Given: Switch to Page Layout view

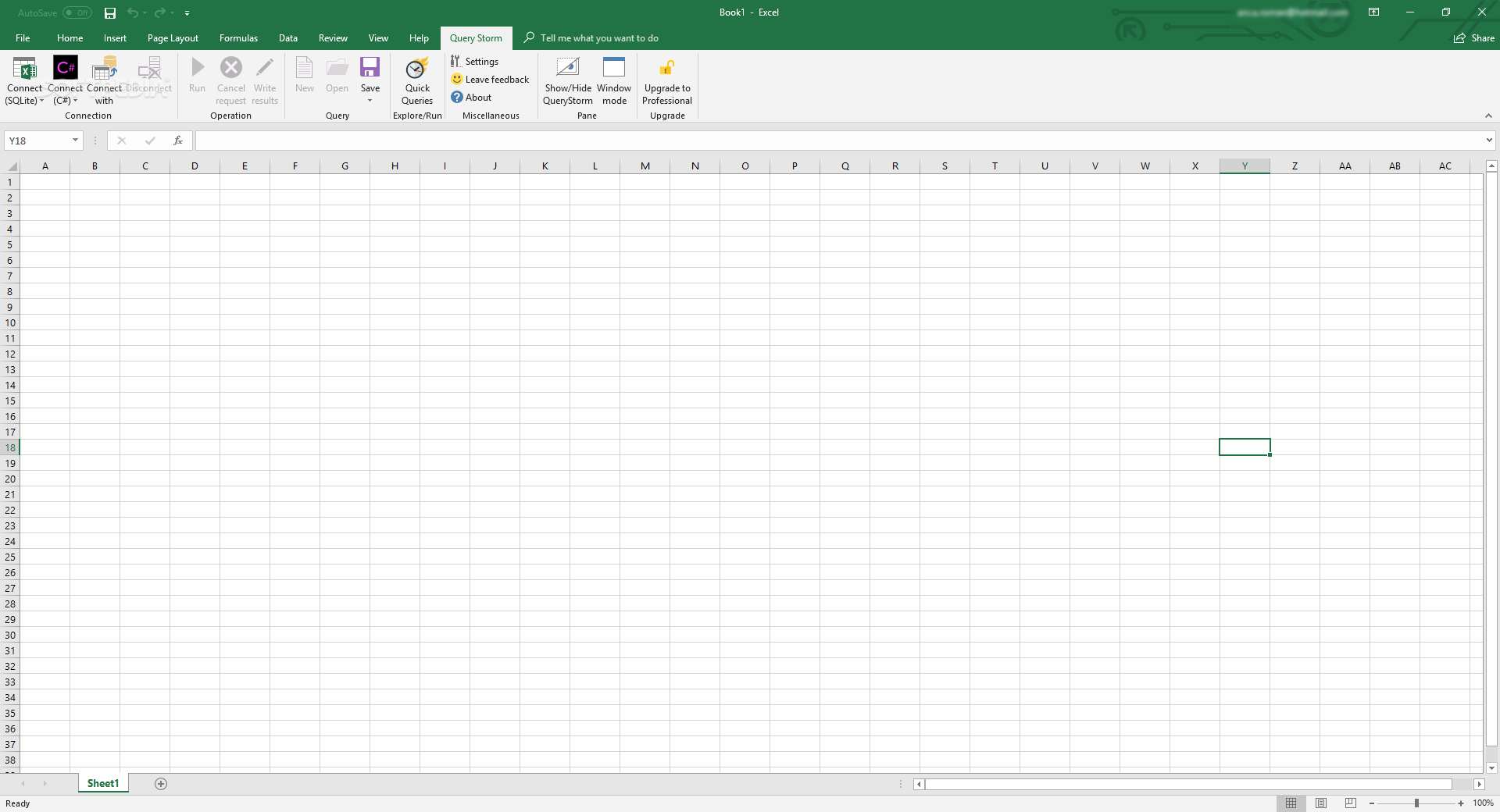Looking at the screenshot, I should [x=1321, y=803].
